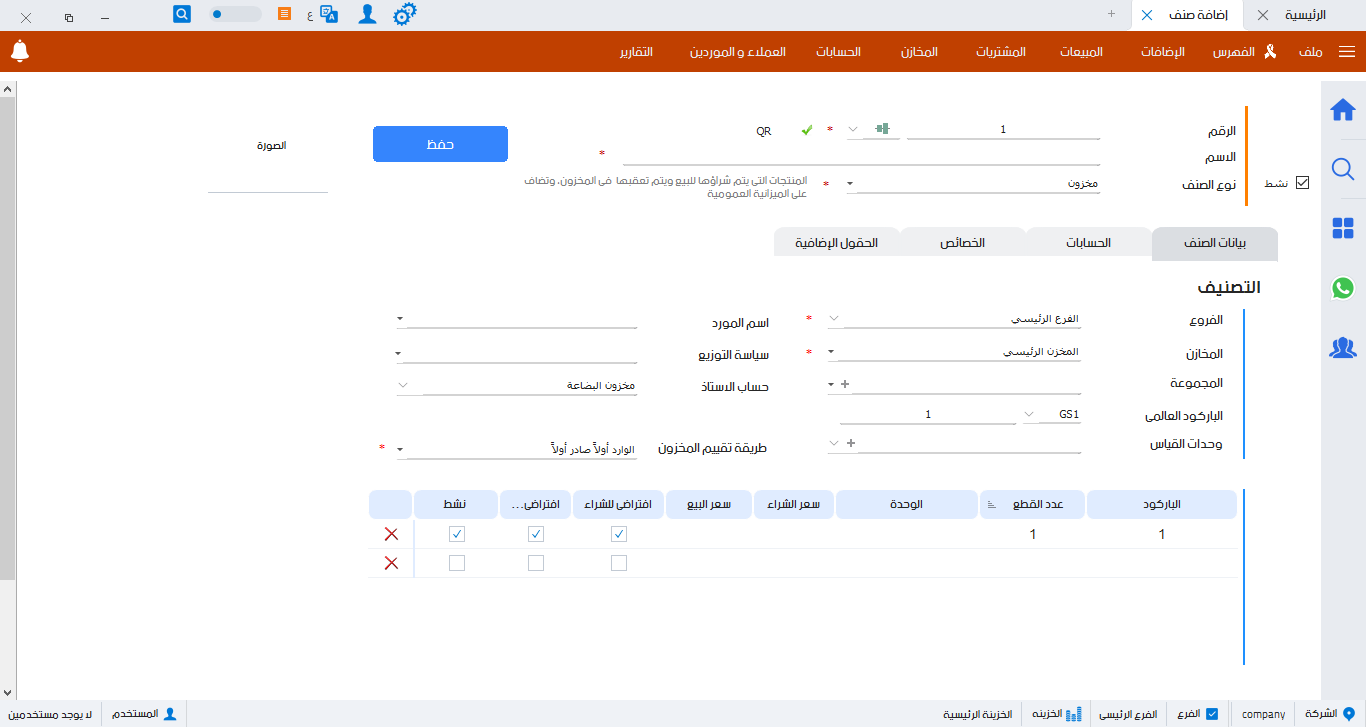Open the settings gear icon
Screen dimensions: 1366x727
coord(404,14)
